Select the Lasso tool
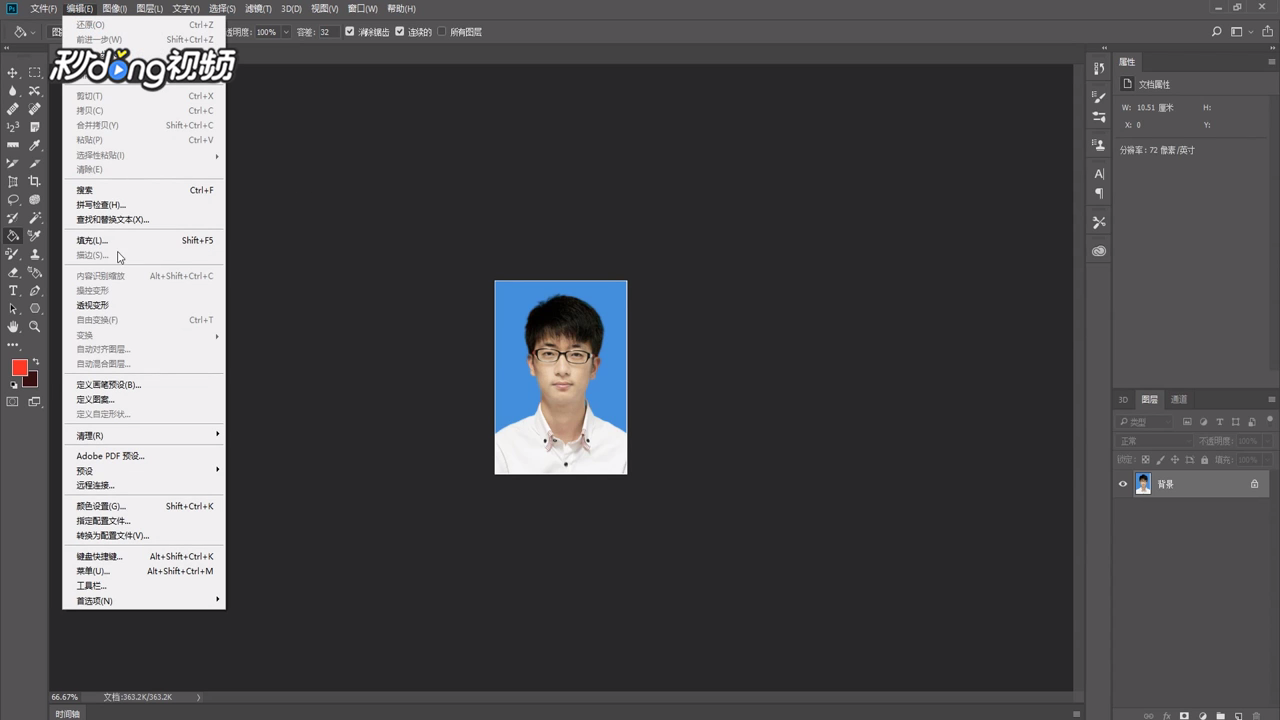Screen dimensions: 1280x720 [12, 200]
